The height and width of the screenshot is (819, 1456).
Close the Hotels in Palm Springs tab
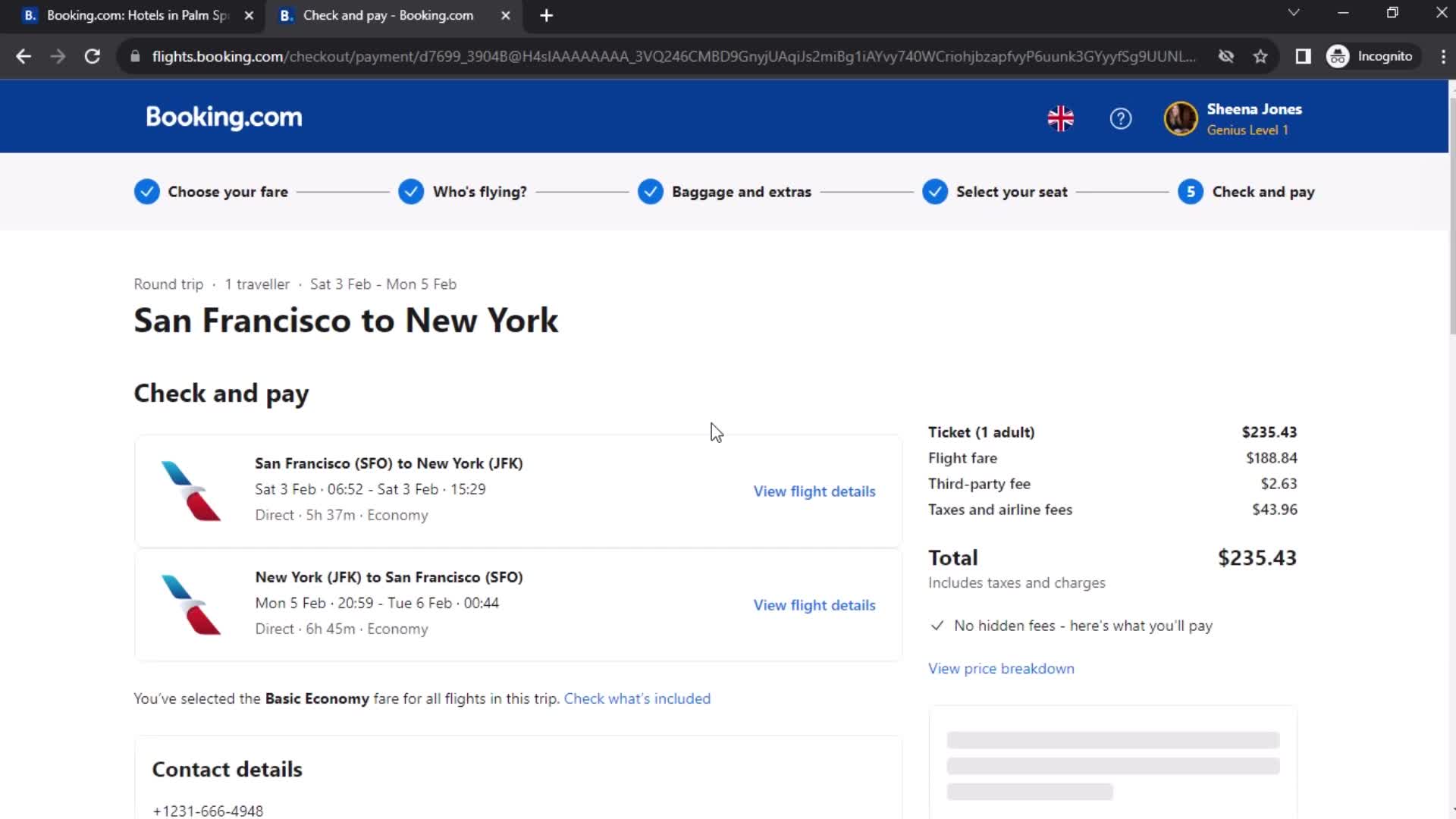coord(249,15)
